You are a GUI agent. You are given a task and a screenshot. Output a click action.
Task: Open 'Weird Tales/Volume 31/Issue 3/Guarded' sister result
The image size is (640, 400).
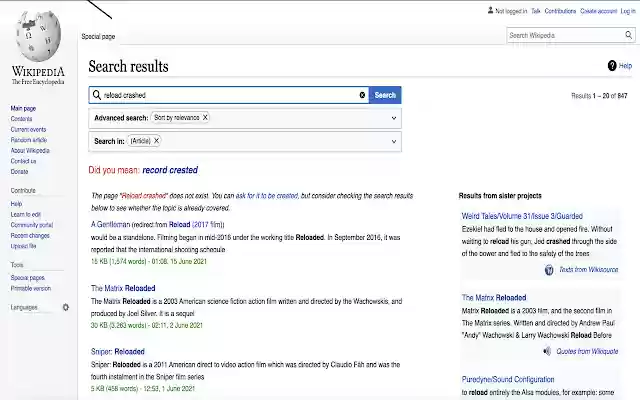[522, 216]
